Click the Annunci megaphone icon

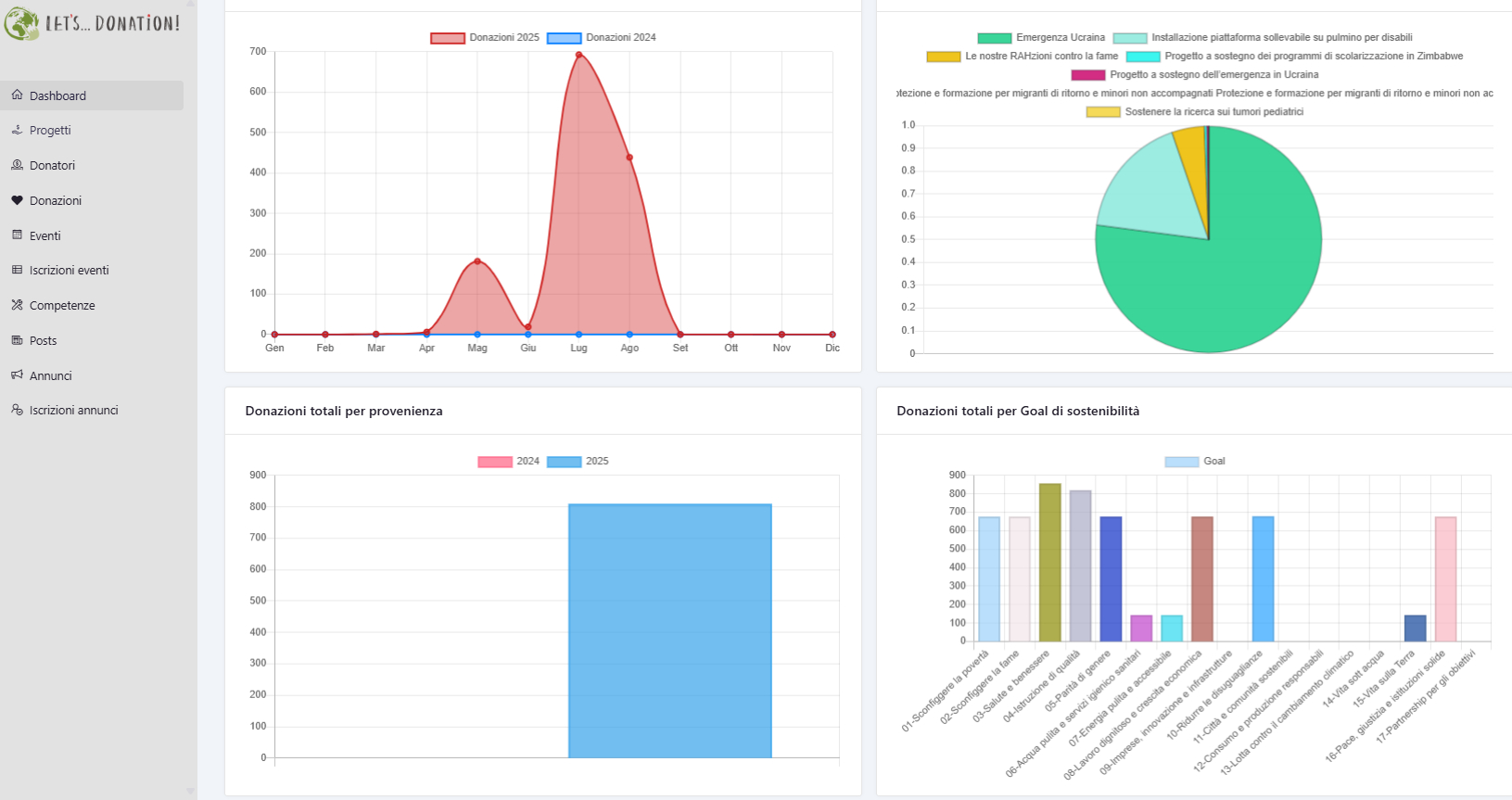pyautogui.click(x=17, y=375)
